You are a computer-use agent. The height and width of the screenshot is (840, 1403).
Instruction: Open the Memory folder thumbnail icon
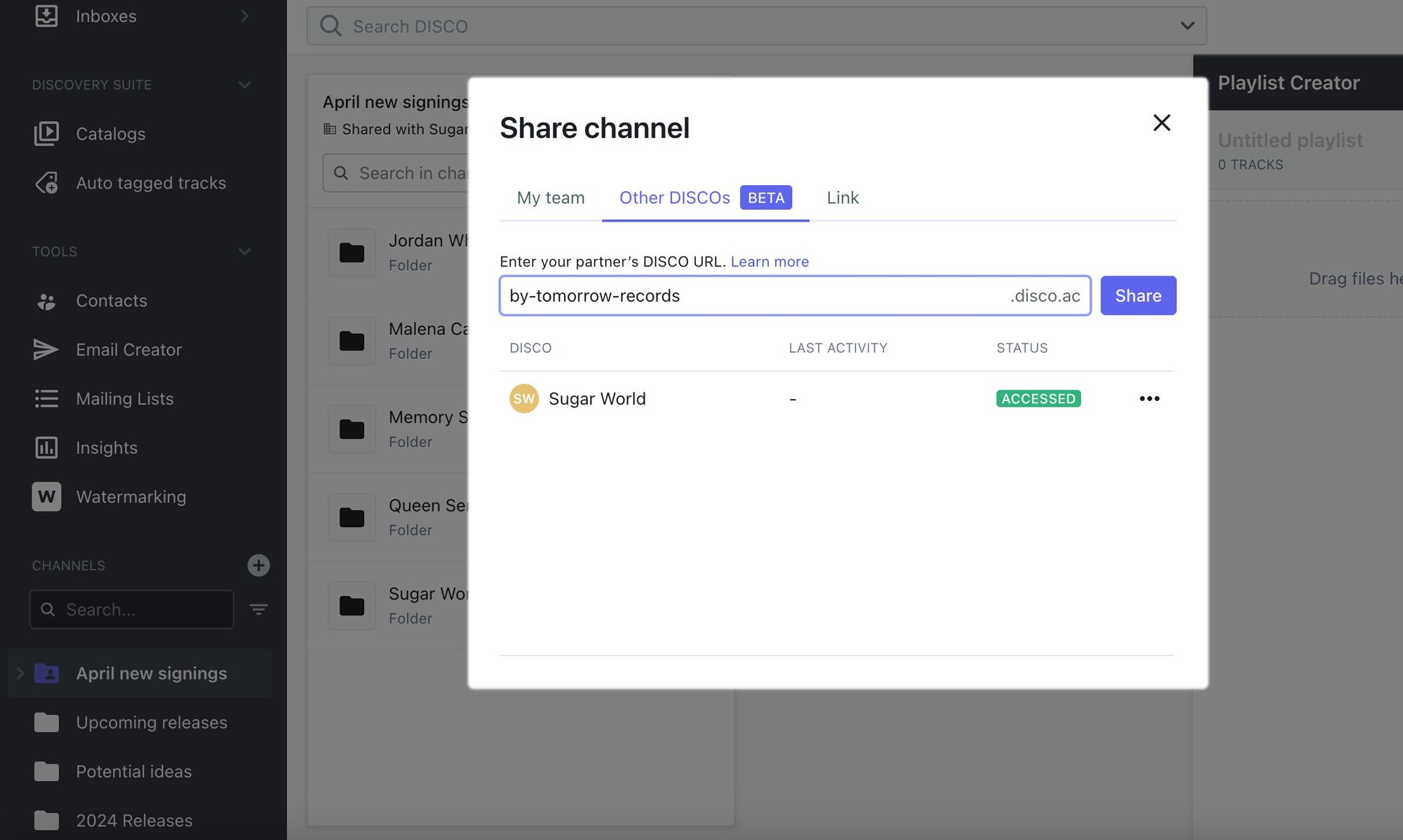351,429
